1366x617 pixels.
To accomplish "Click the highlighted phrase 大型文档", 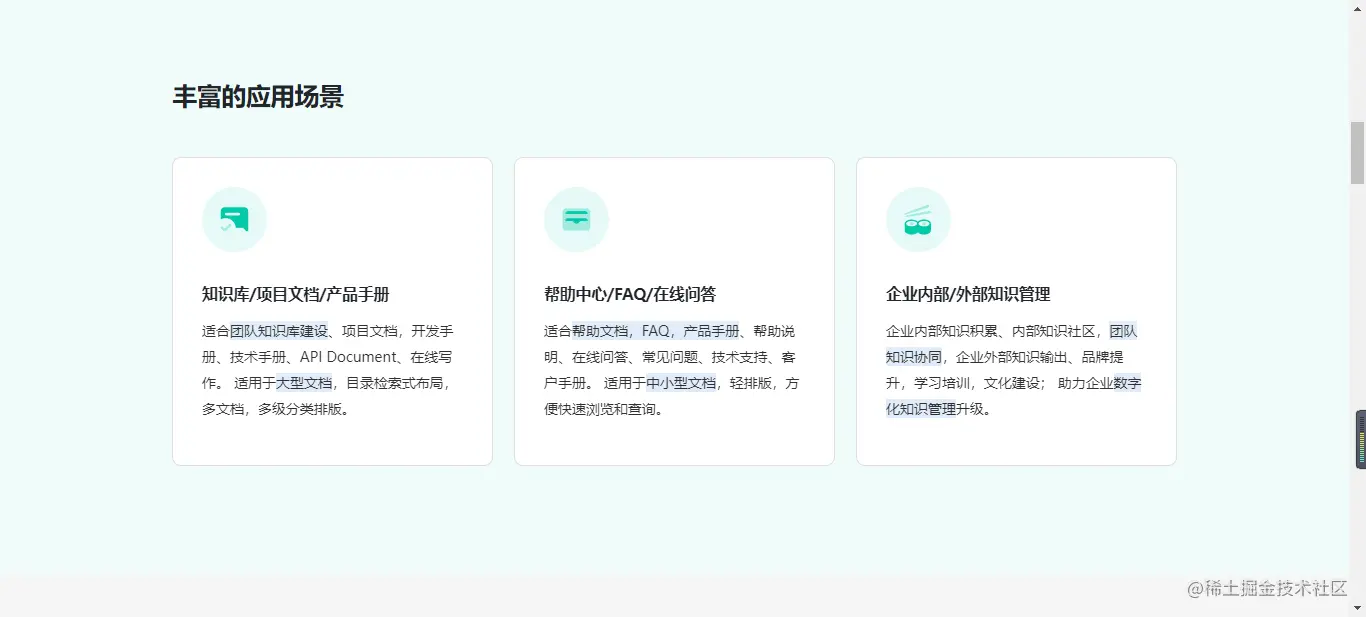I will [x=304, y=383].
